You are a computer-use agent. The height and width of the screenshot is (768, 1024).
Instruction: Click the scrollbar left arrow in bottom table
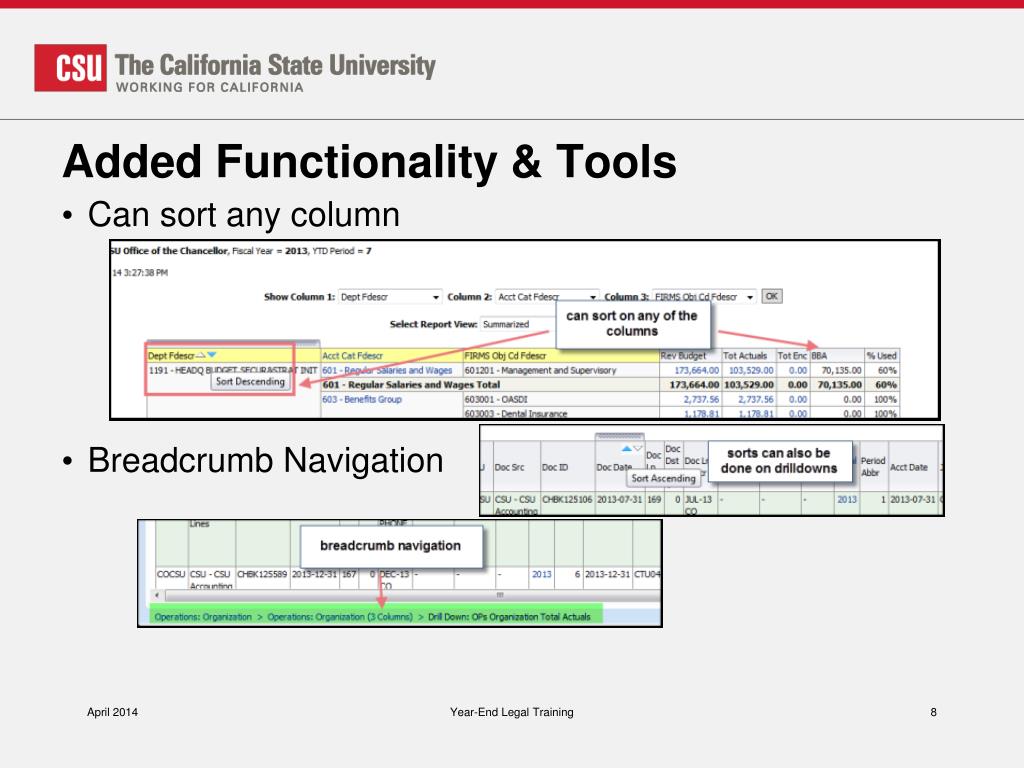157,595
